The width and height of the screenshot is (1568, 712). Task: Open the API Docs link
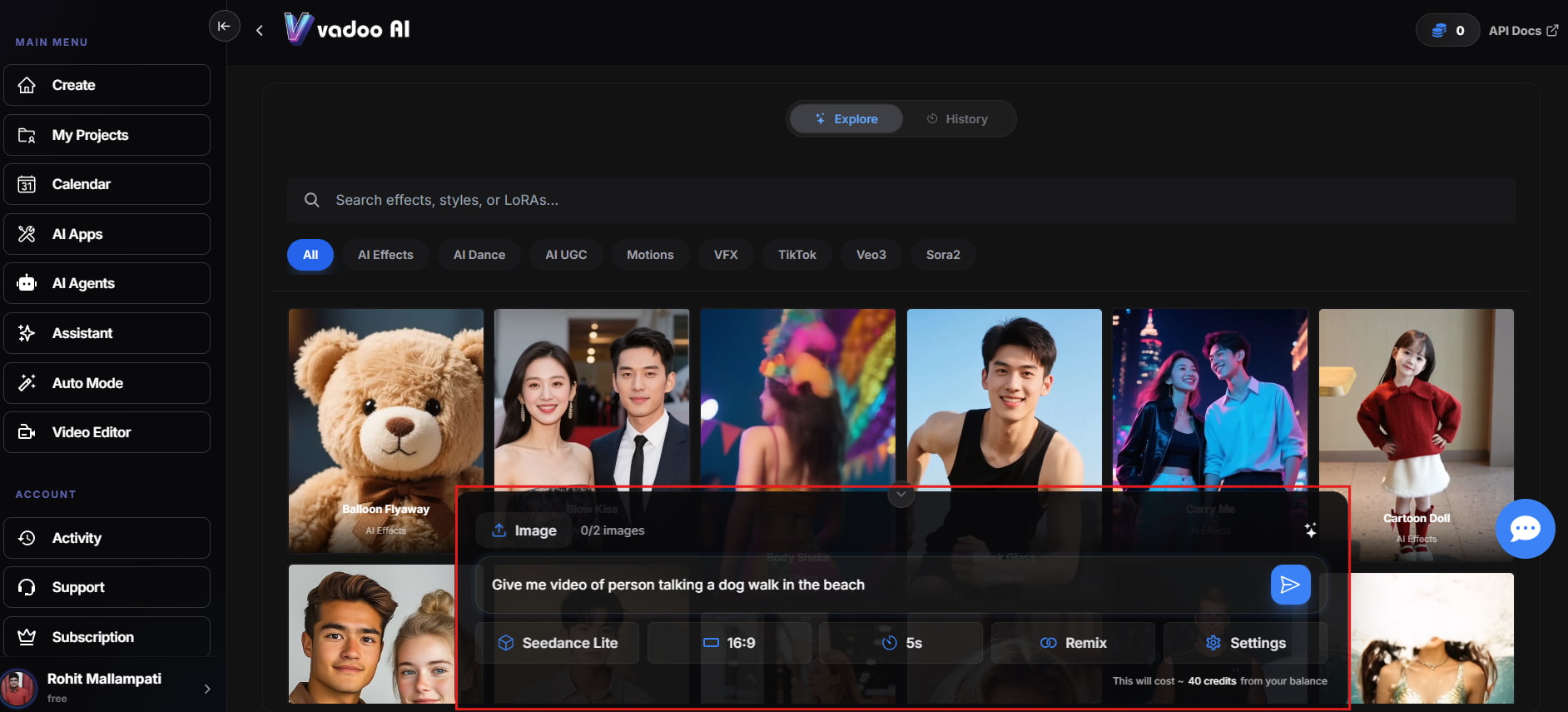(x=1523, y=31)
